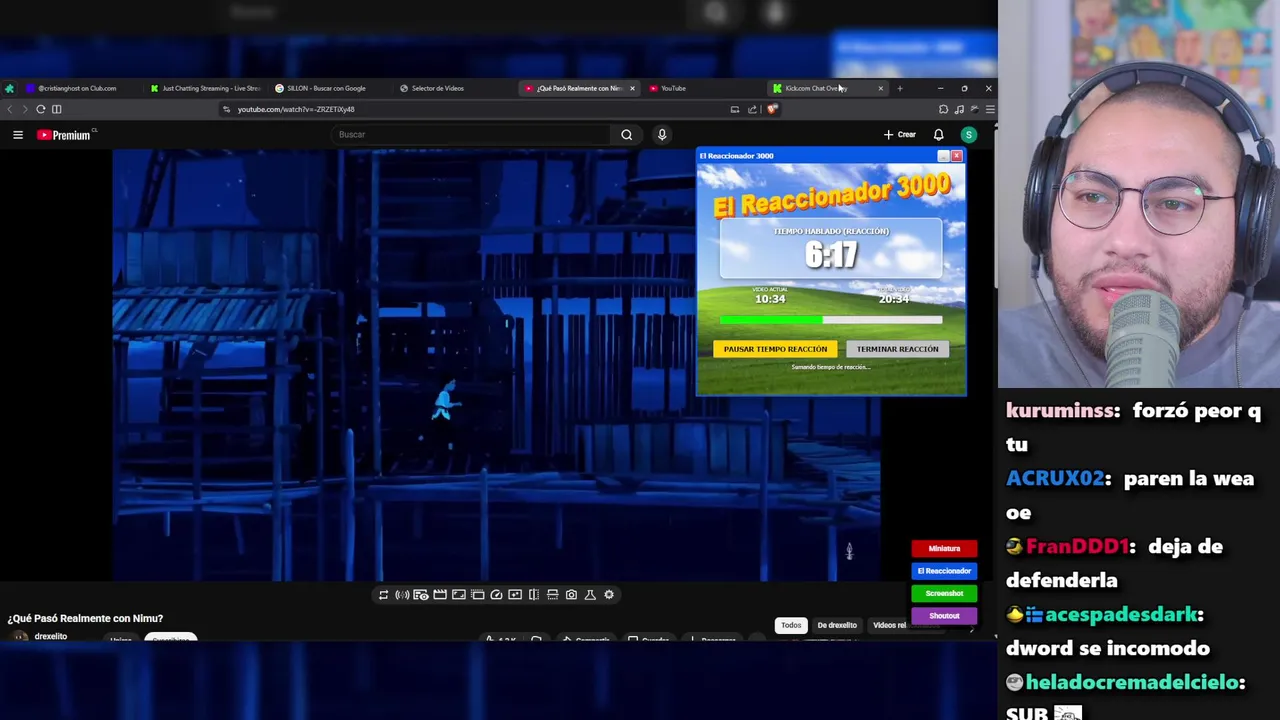Take a screenshot with the camera icon

(x=571, y=595)
